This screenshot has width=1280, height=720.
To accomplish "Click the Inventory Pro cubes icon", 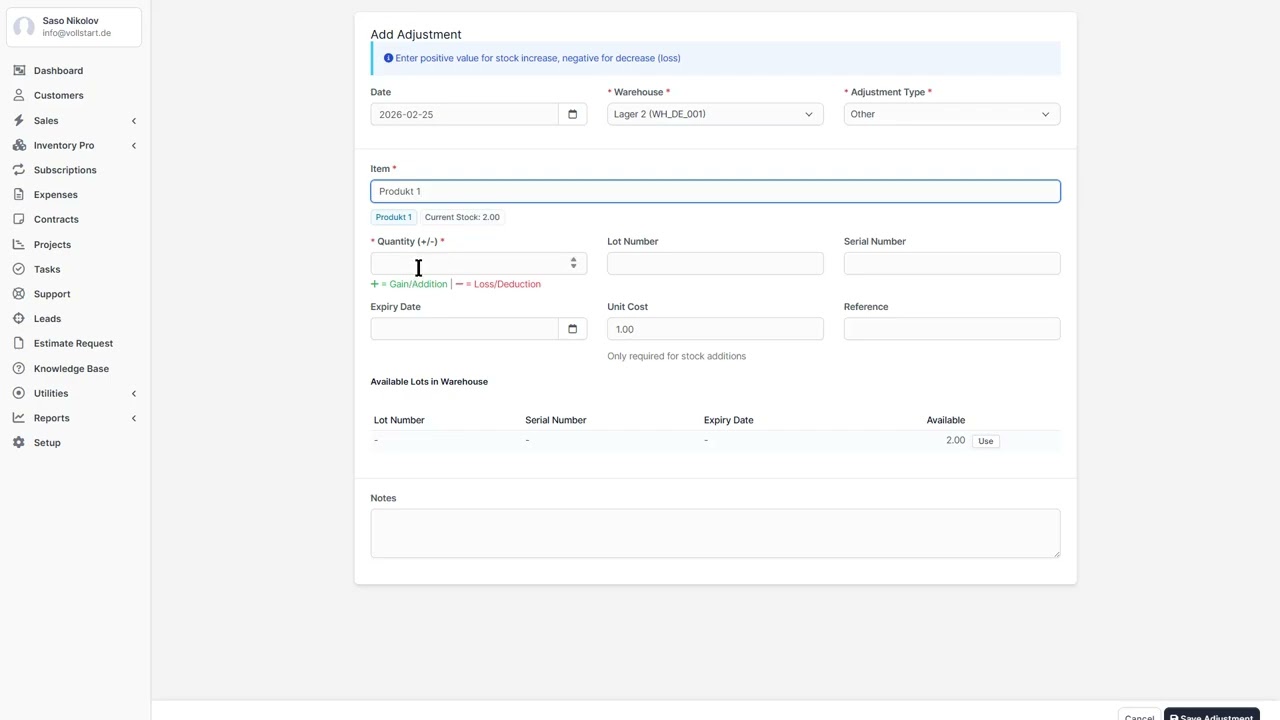I will pos(19,146).
